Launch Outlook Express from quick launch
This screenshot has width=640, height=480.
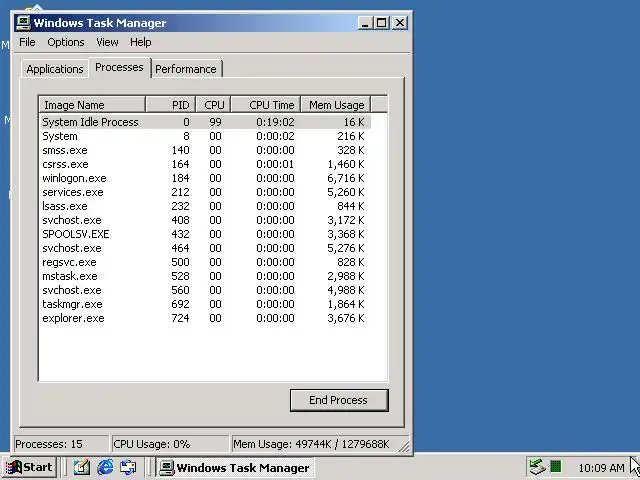click(128, 467)
